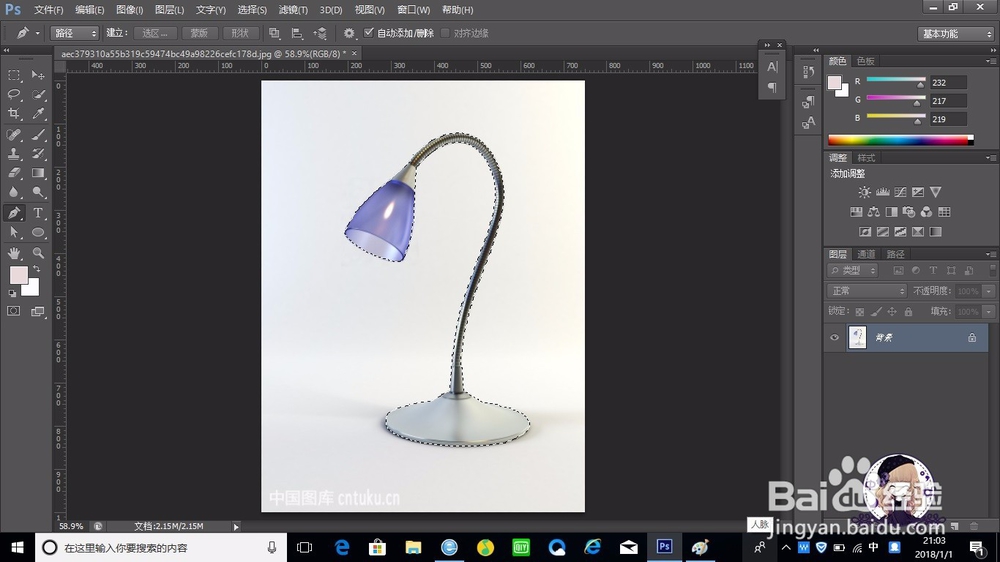The width and height of the screenshot is (1000, 562).
Task: Toggle visibility of the 背景 layer
Action: (x=834, y=337)
